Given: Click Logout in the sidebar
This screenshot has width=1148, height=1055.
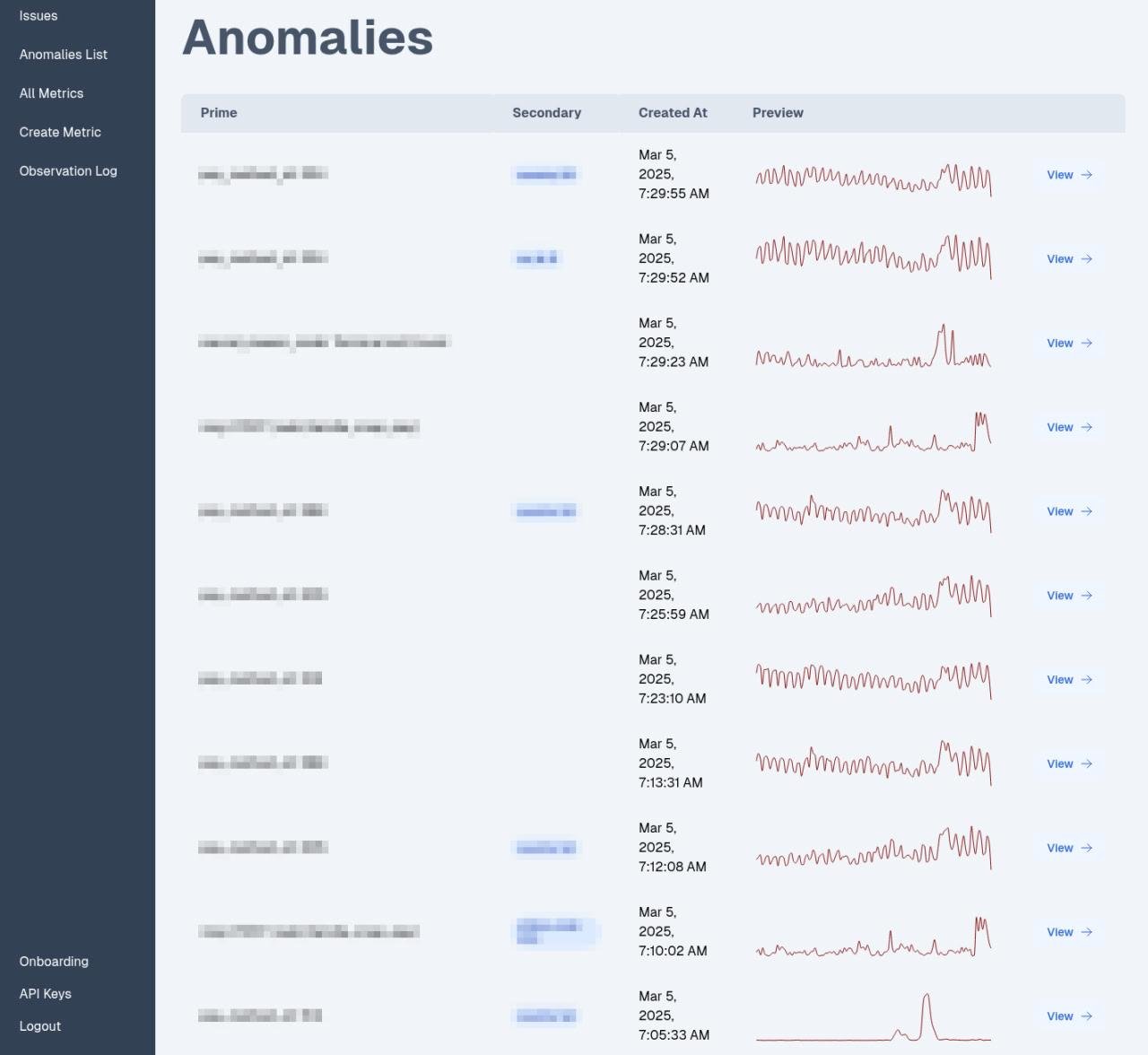Looking at the screenshot, I should 40,1026.
